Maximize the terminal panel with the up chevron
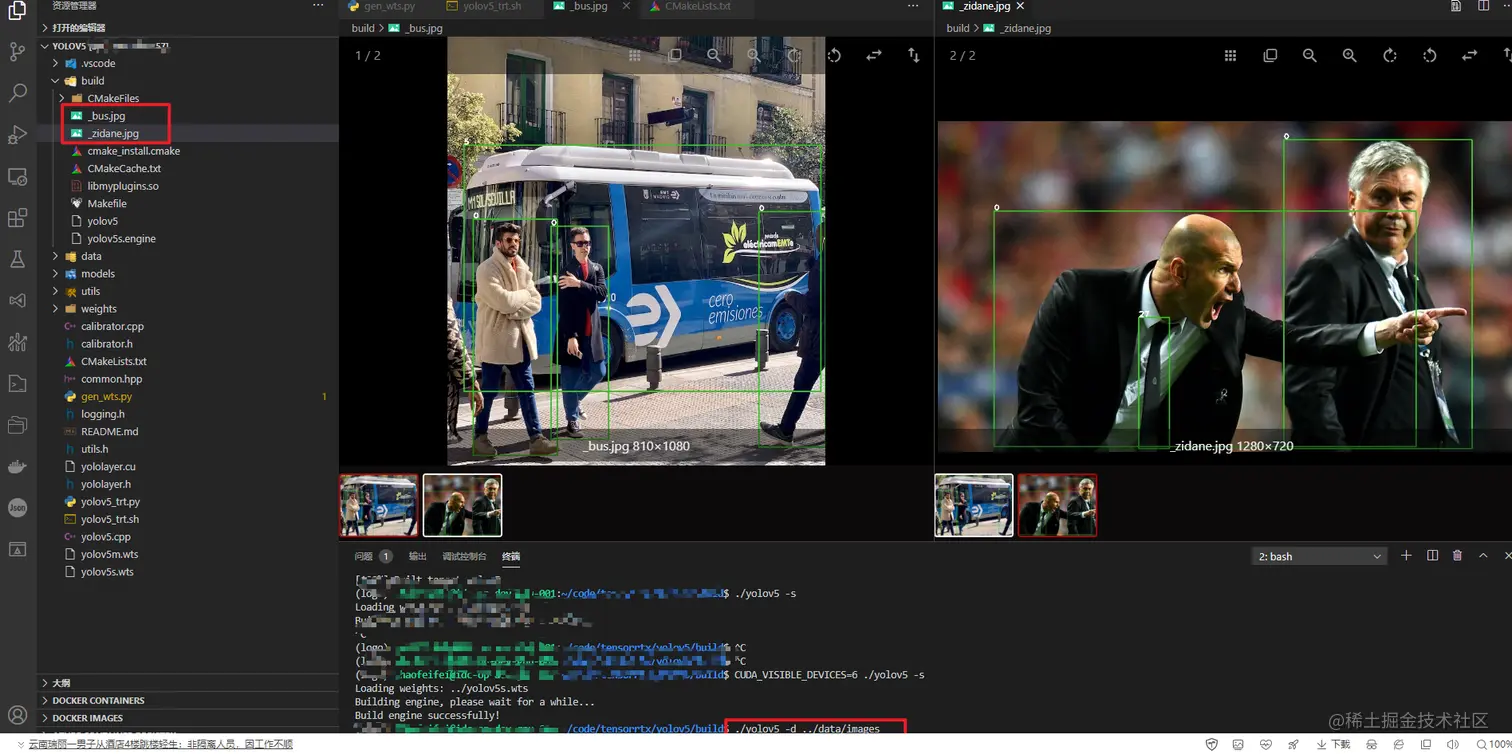The width and height of the screenshot is (1512, 754). pyautogui.click(x=1483, y=556)
